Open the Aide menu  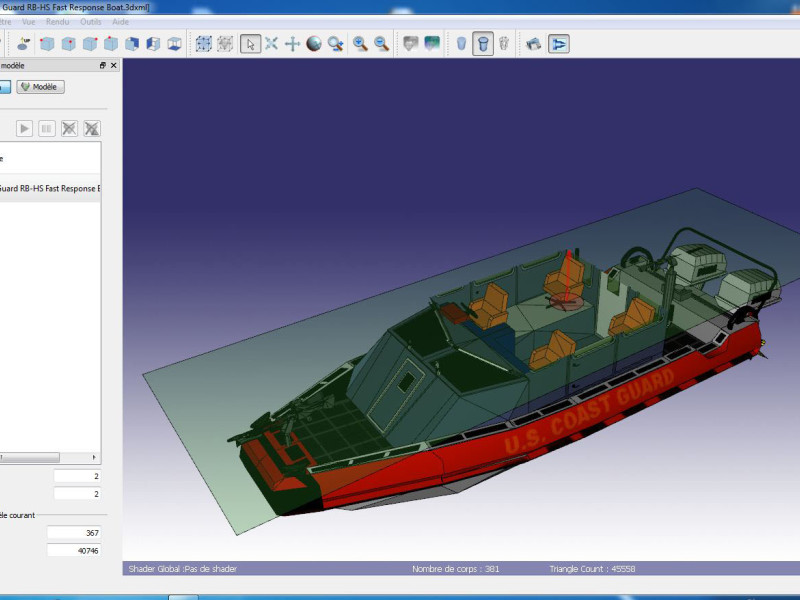point(120,22)
